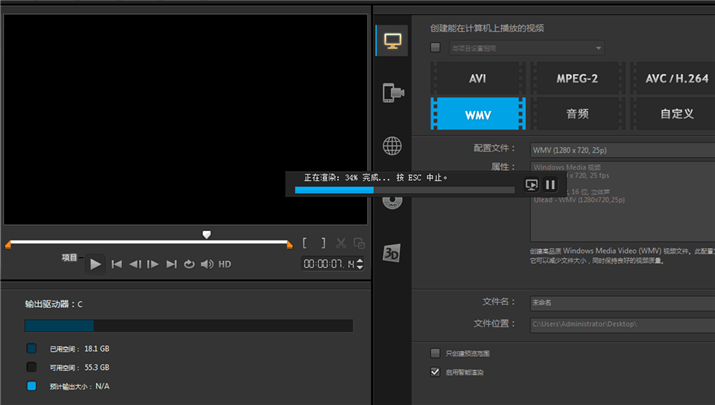This screenshot has height=405, width=715.
Task: Jump to the Home start frame button
Action: (x=117, y=264)
